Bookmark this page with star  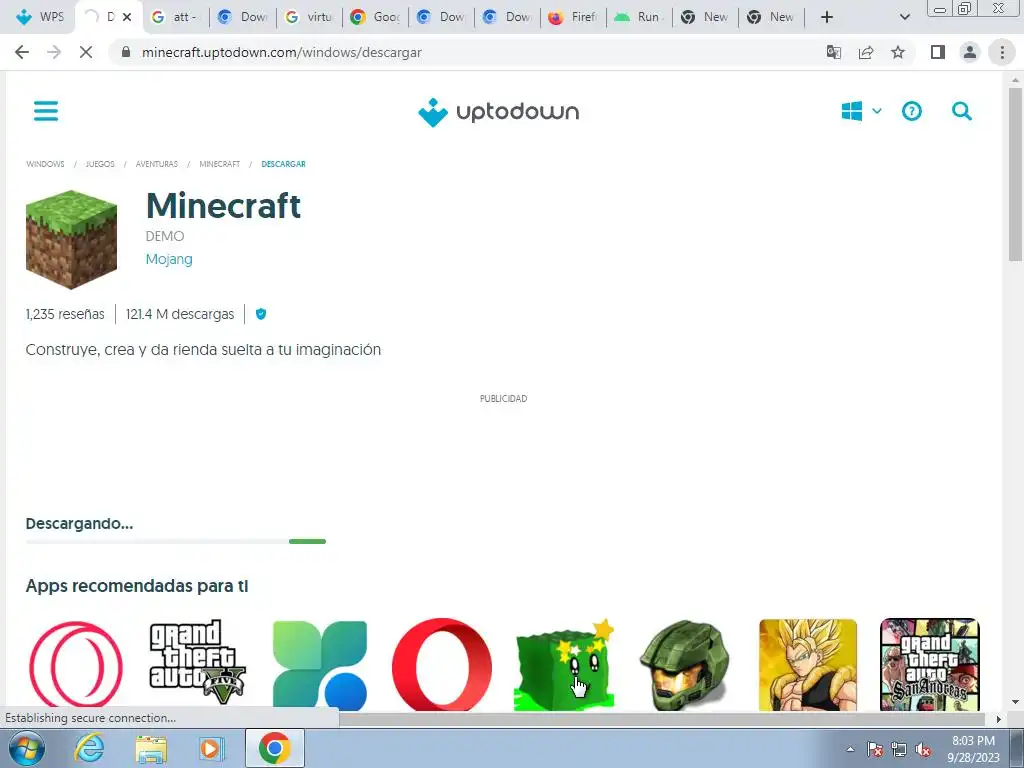[x=898, y=52]
